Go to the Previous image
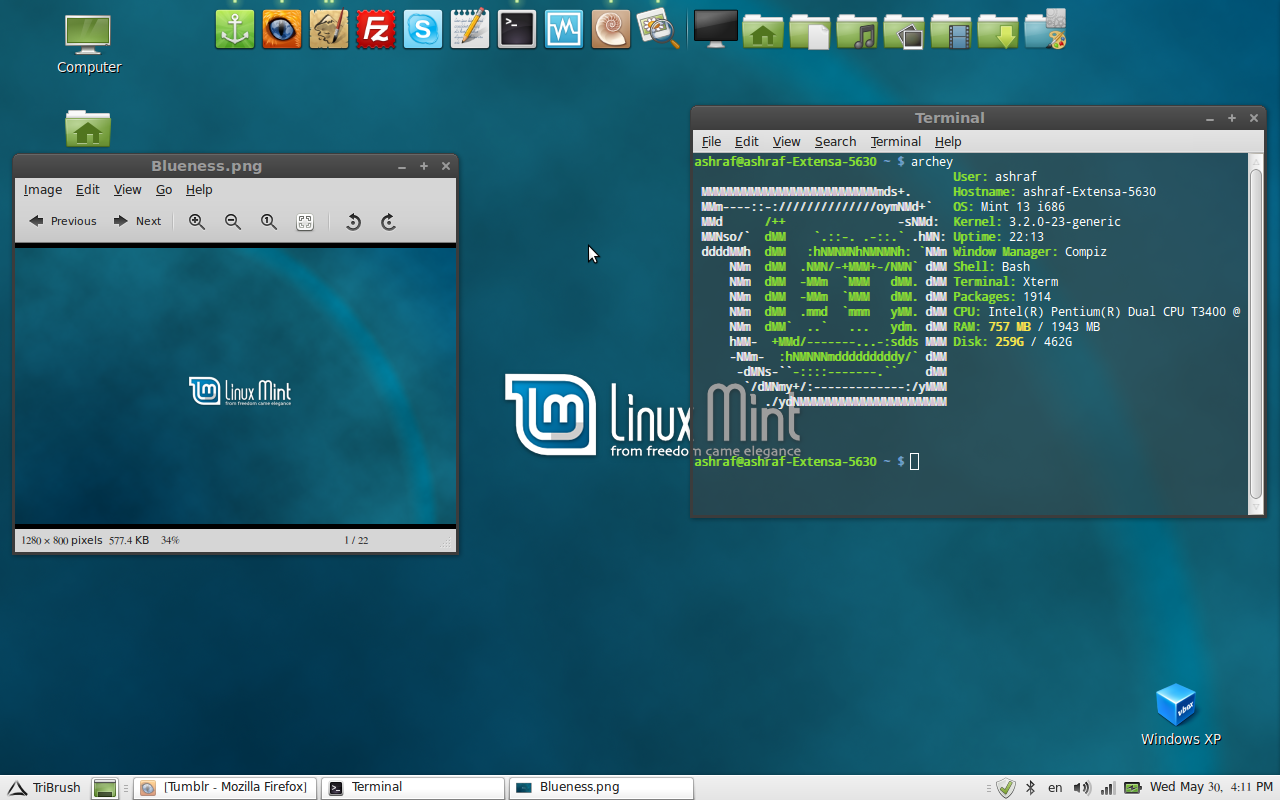 (63, 221)
